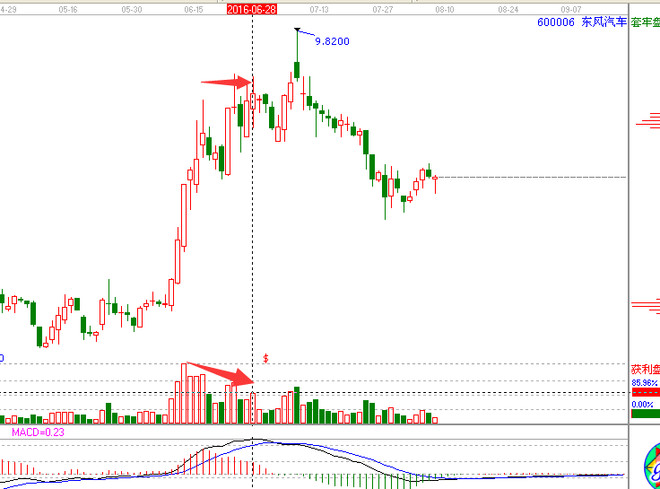The height and width of the screenshot is (489, 660).
Task: Select the 08-10 date on the time axis
Action: [444, 9]
